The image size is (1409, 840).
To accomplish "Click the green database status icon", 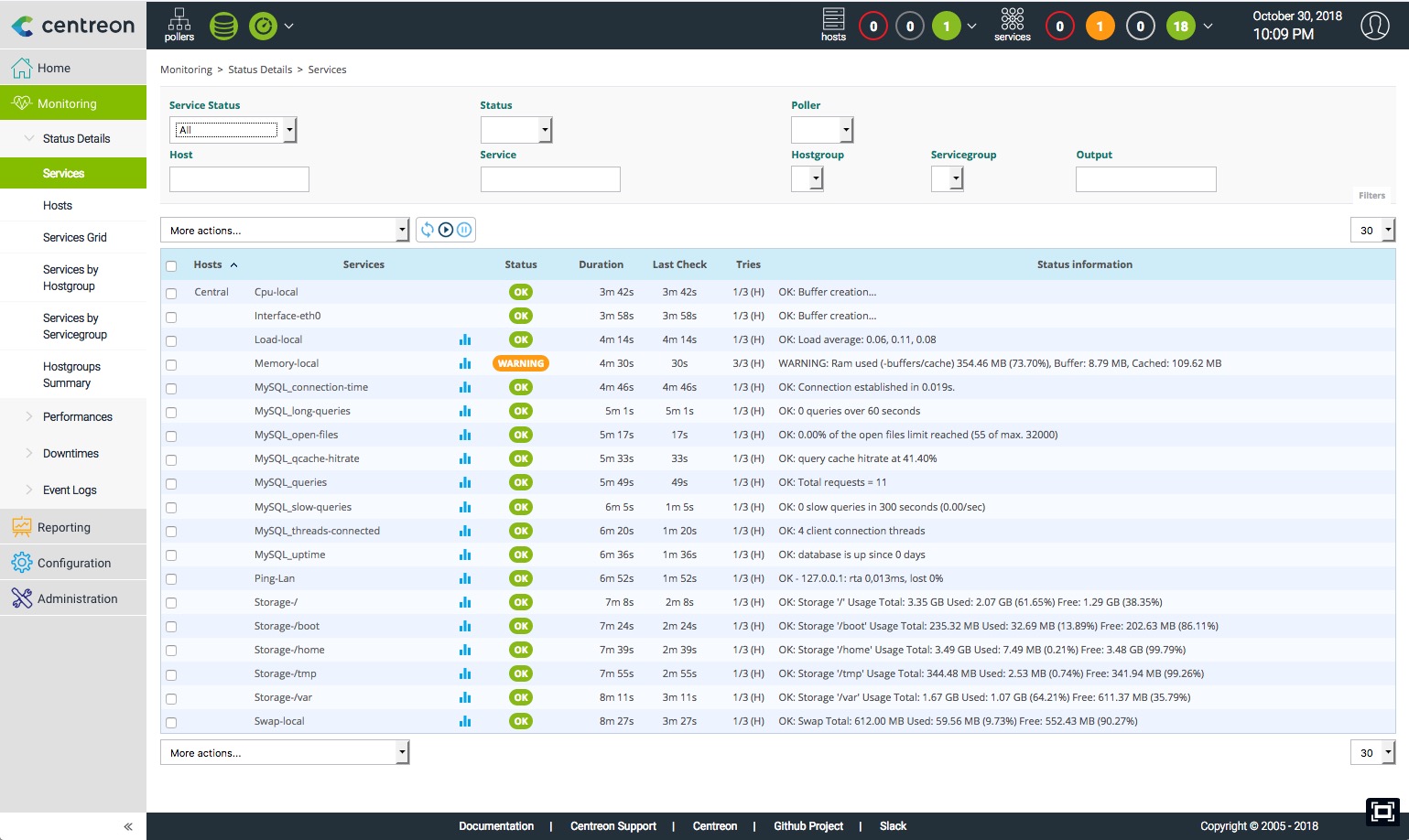I will (223, 26).
